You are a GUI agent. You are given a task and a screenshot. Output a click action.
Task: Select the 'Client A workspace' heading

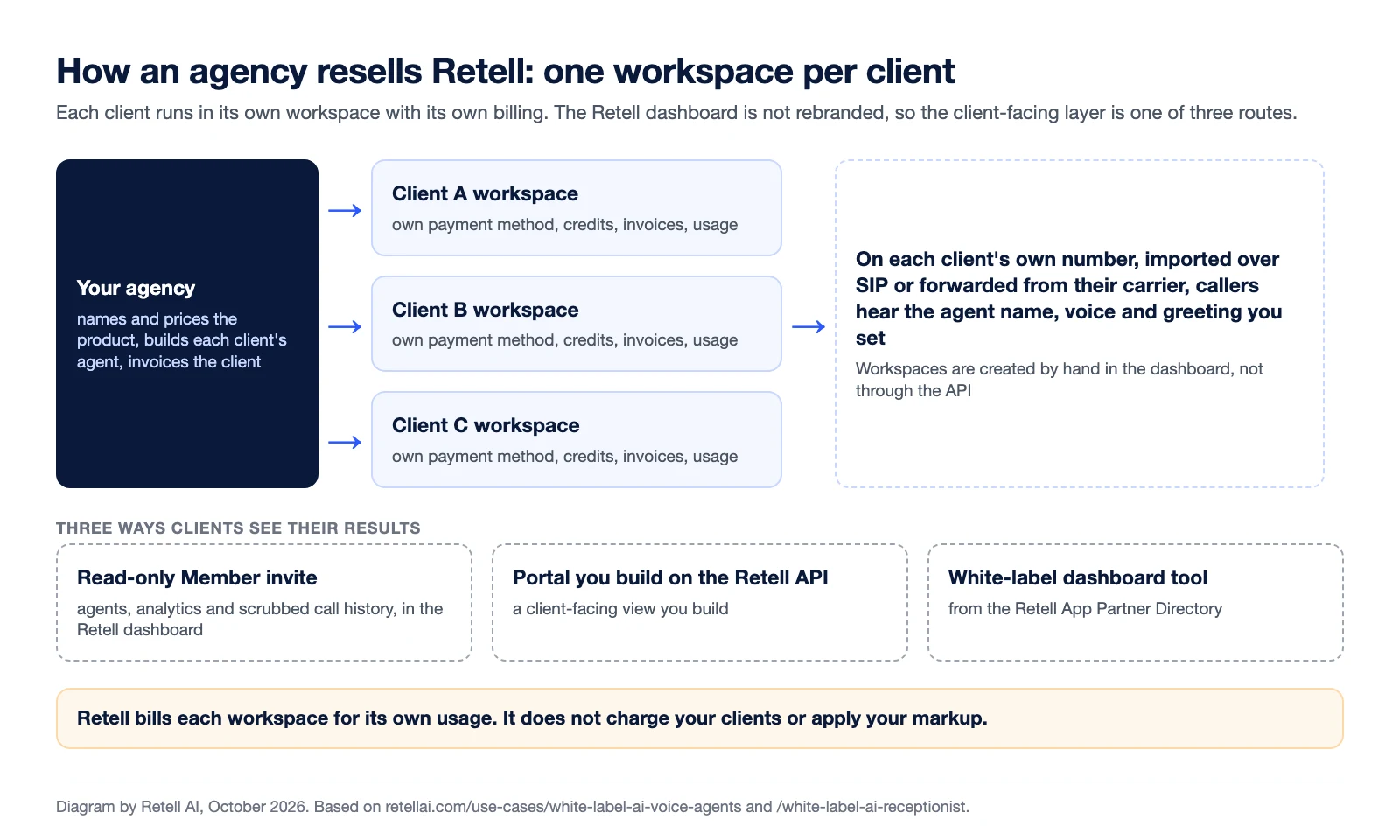tap(485, 193)
